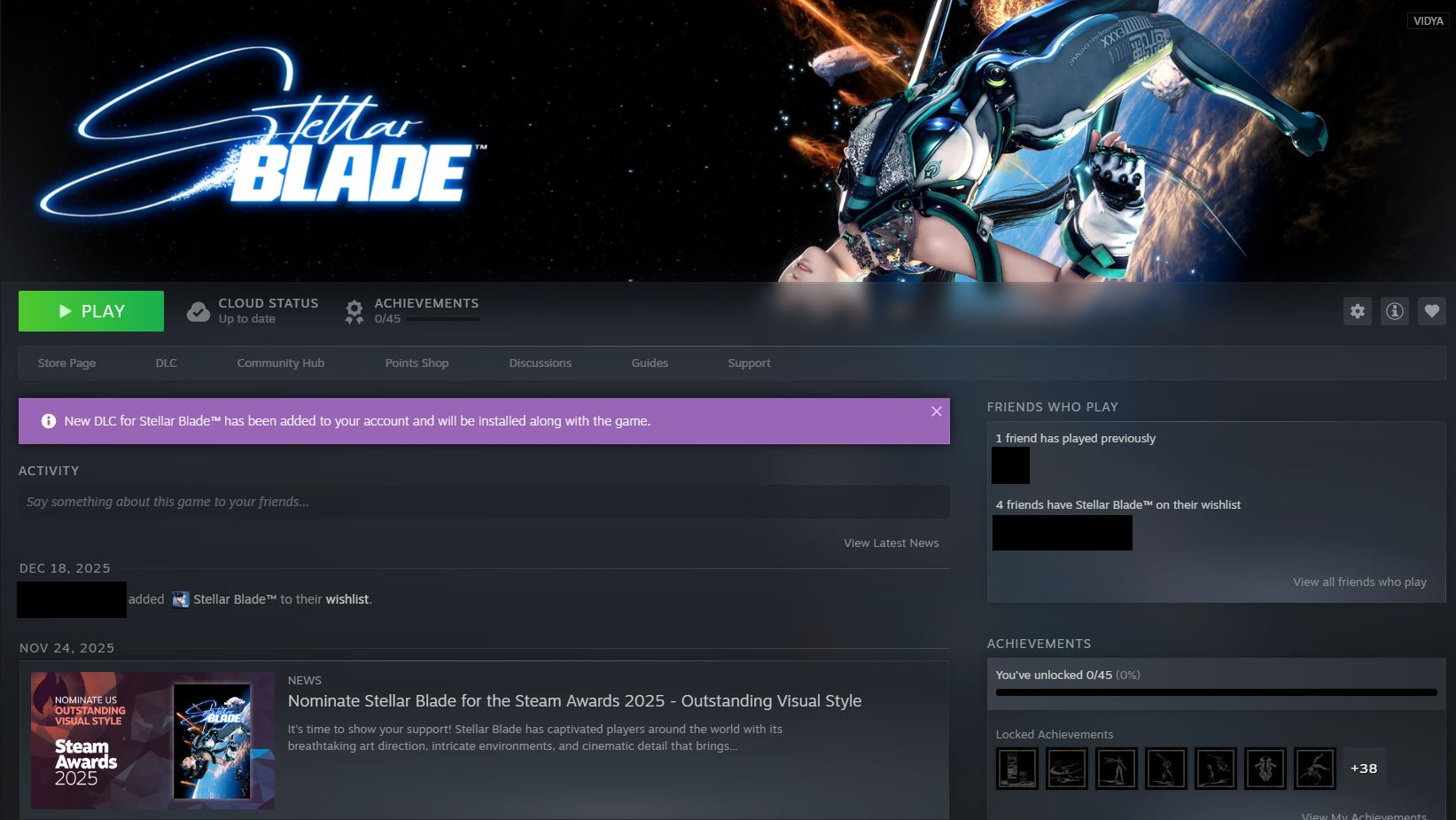Click the 'You've unlocked 0/45' text
This screenshot has width=1456, height=820.
tap(1054, 675)
